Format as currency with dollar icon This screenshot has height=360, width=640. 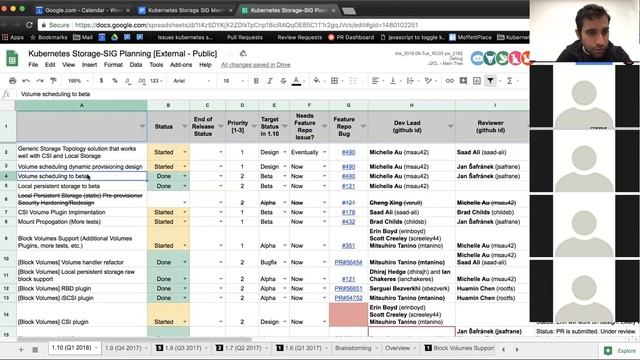click(x=101, y=81)
